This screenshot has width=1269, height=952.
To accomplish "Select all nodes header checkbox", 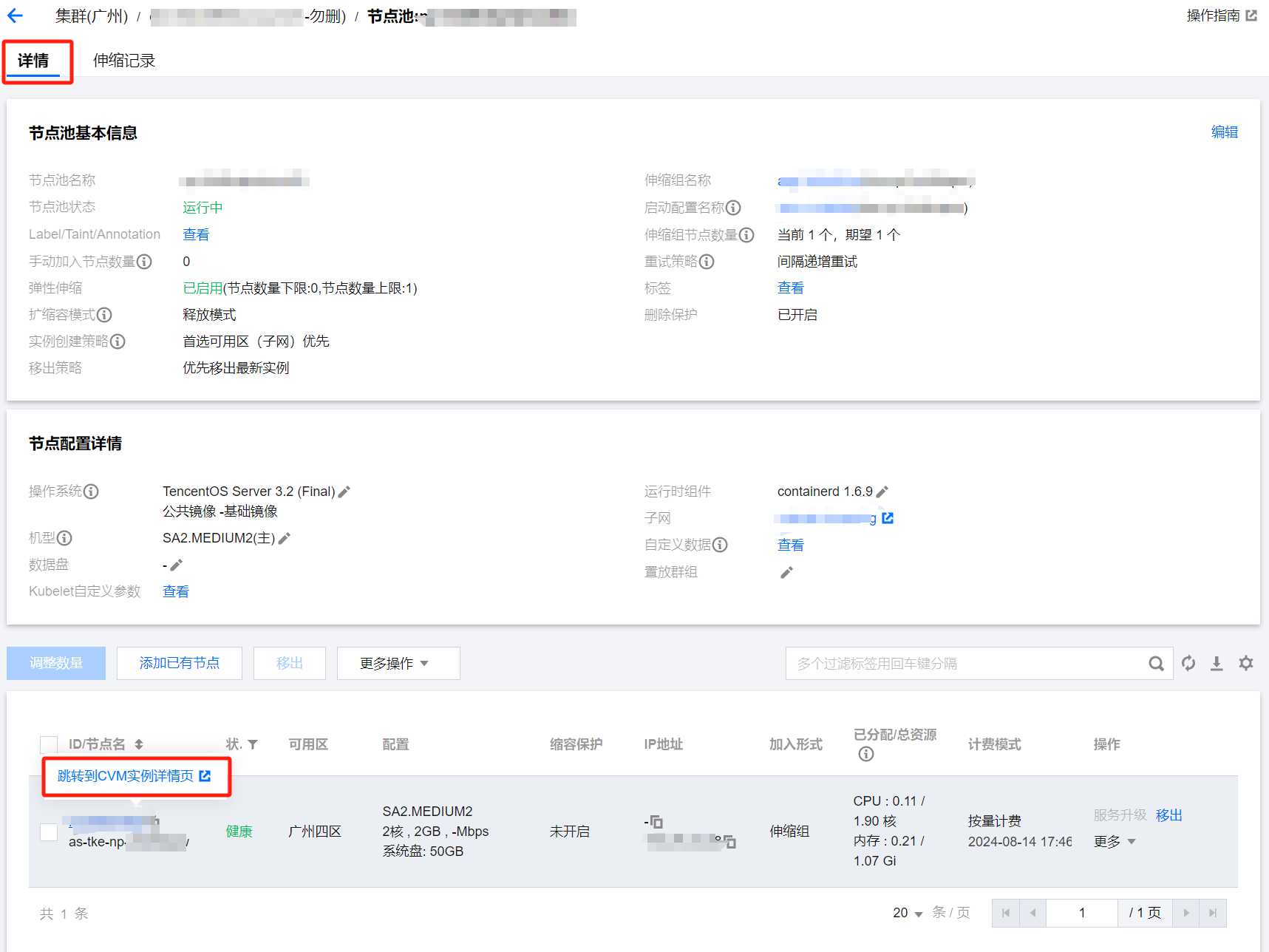I will coord(49,744).
